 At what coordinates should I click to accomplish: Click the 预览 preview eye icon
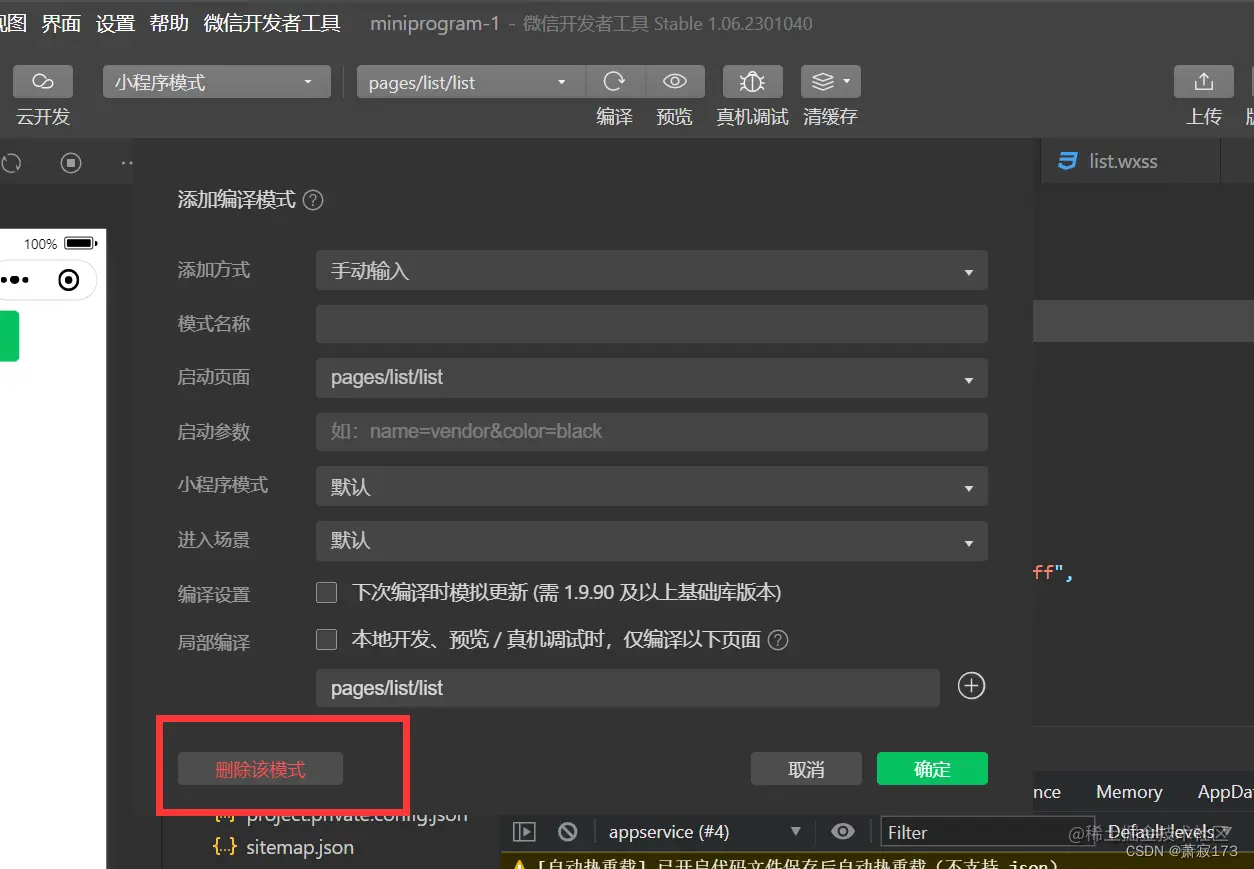[675, 81]
